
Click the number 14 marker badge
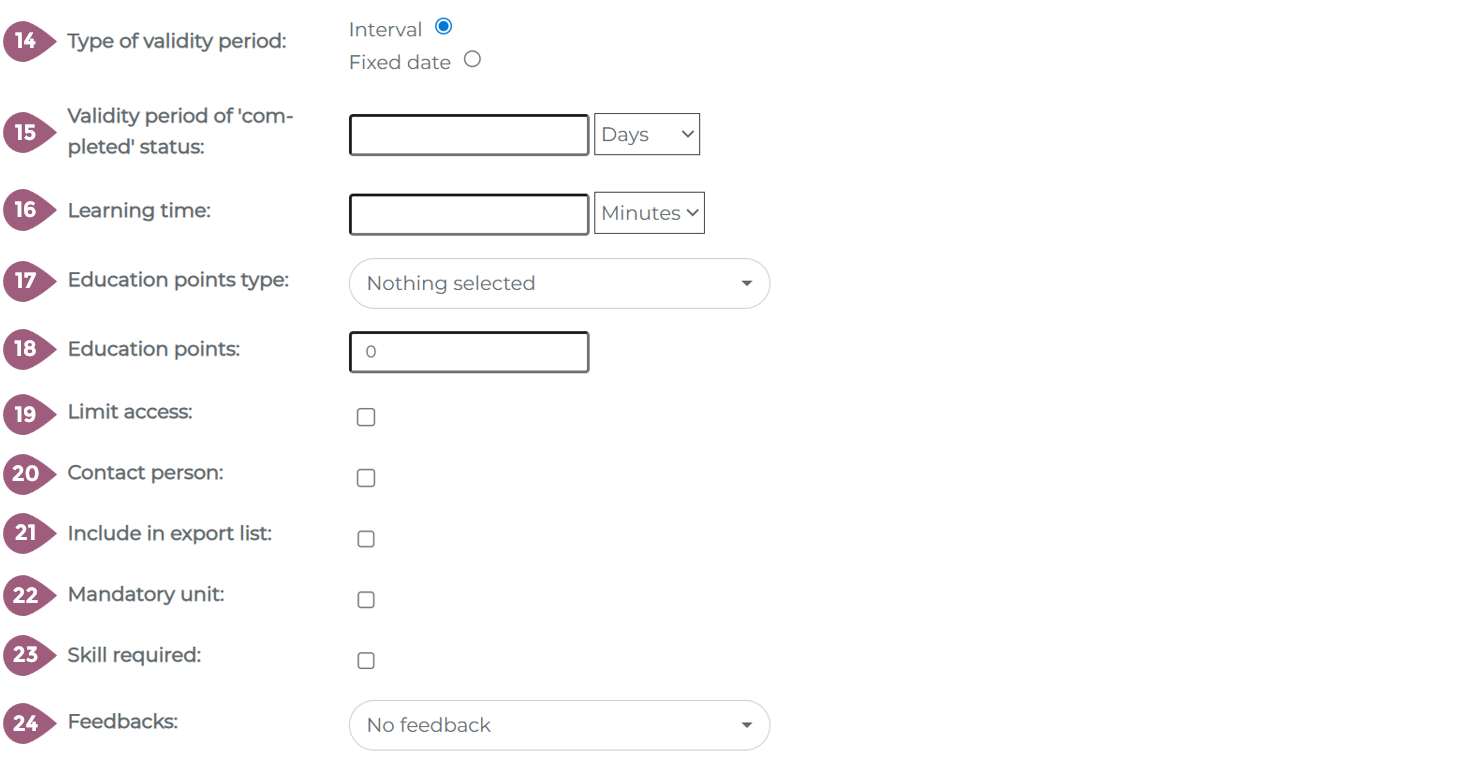26,42
